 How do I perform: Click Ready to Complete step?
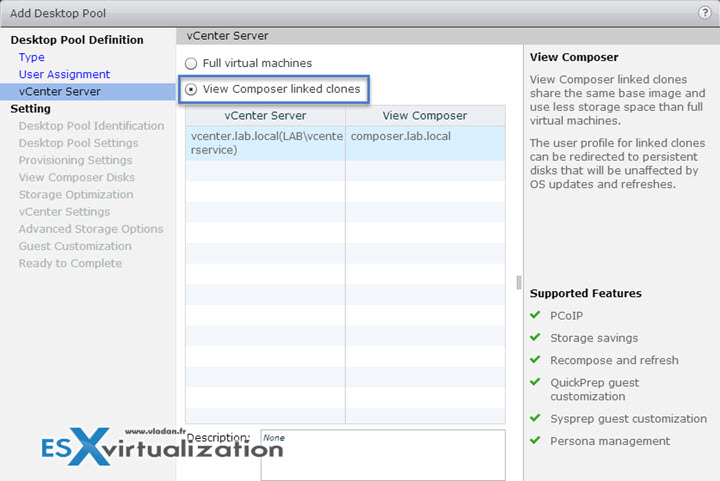point(70,263)
